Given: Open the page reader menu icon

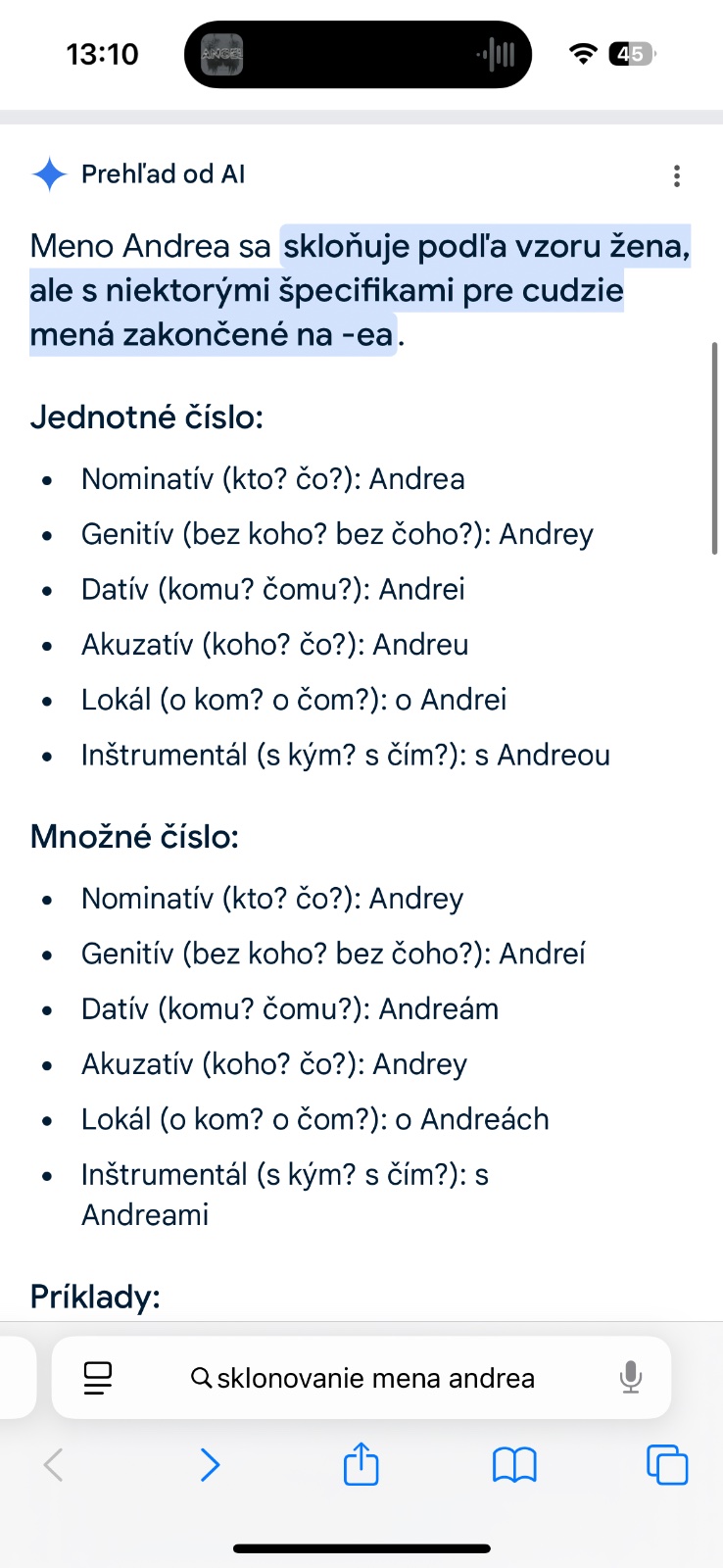Looking at the screenshot, I should point(98,1378).
